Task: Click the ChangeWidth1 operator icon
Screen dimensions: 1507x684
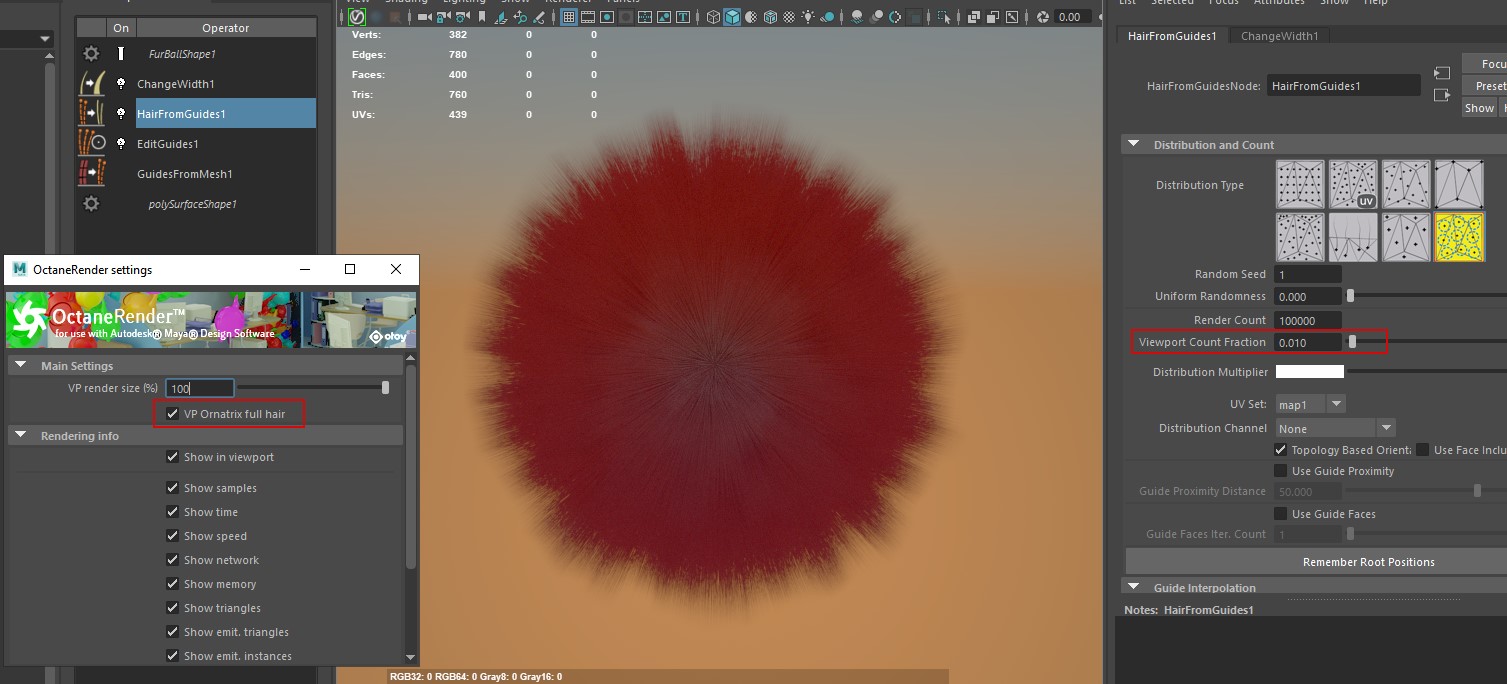Action: pyautogui.click(x=92, y=84)
